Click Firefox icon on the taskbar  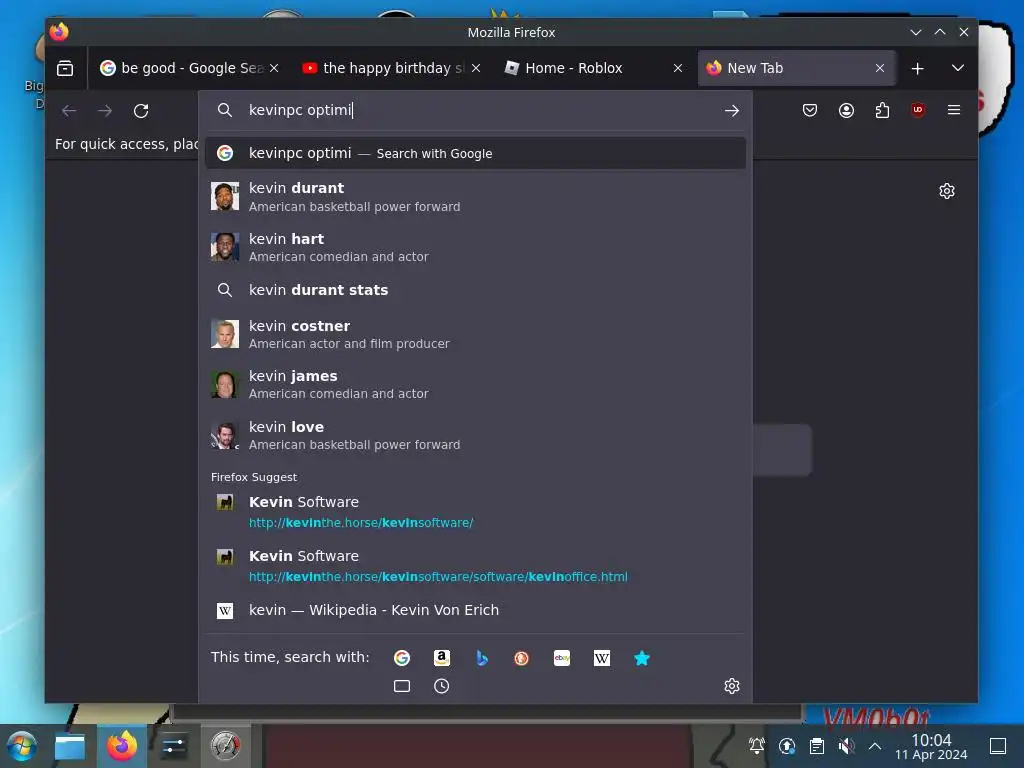pyautogui.click(x=122, y=746)
